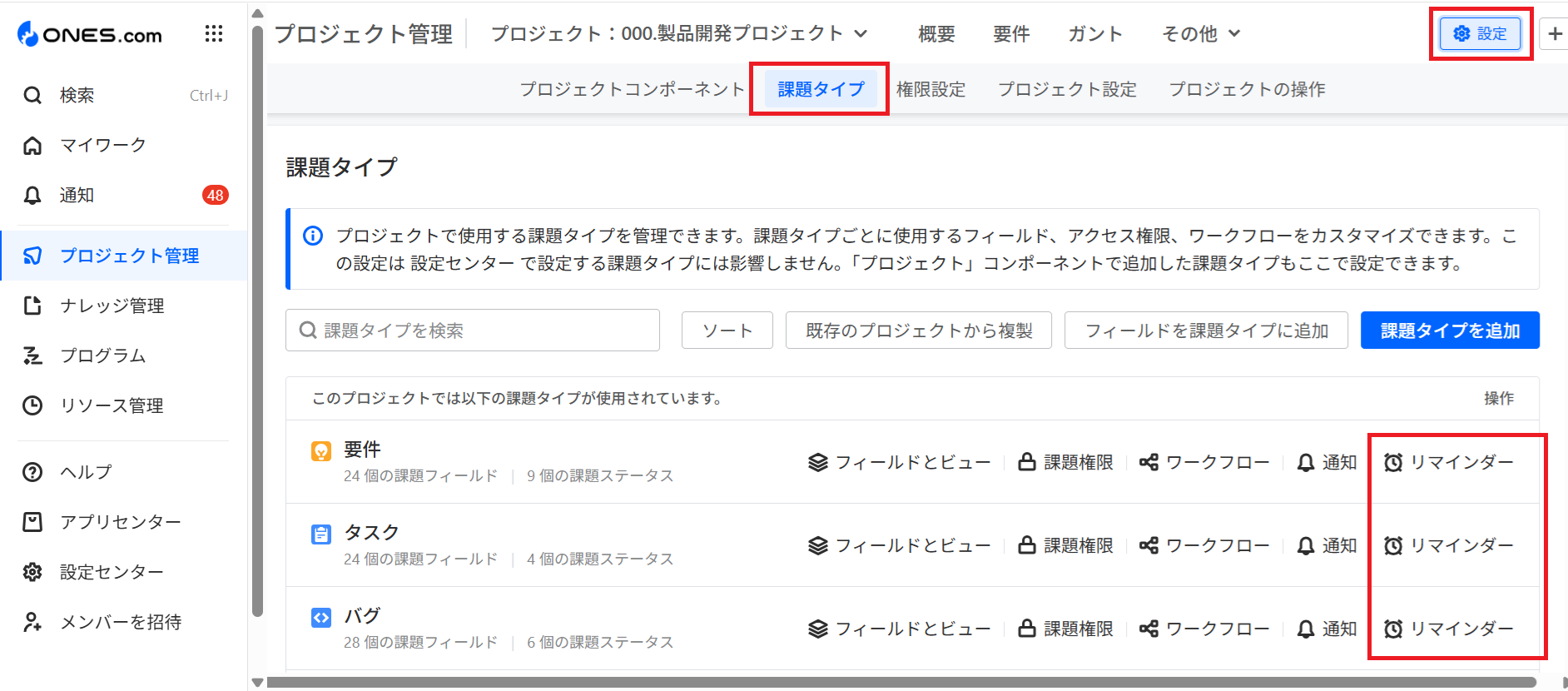The width and height of the screenshot is (1568, 691).
Task: Focus the 課題タイプを検索 search field
Action: point(473,331)
